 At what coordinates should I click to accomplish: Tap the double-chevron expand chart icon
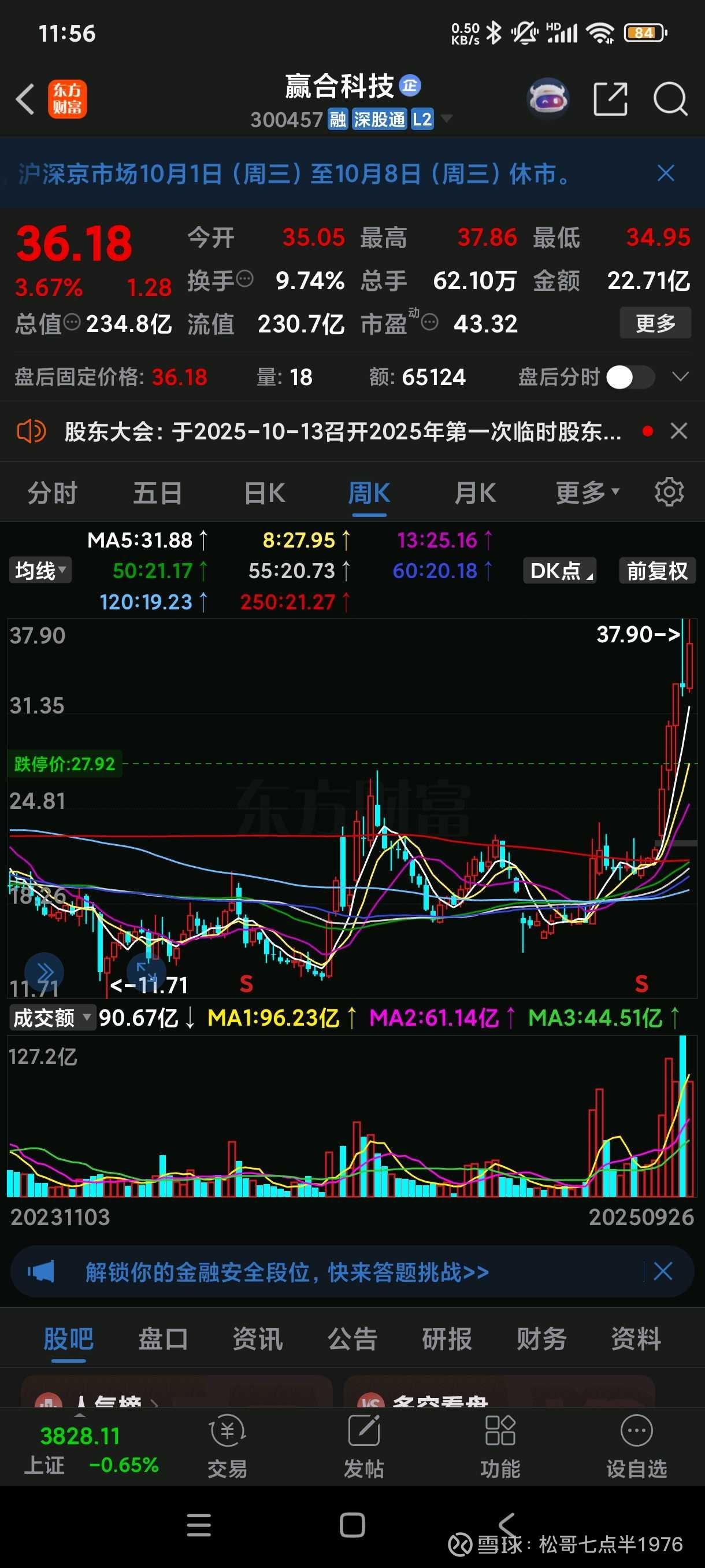[x=44, y=972]
